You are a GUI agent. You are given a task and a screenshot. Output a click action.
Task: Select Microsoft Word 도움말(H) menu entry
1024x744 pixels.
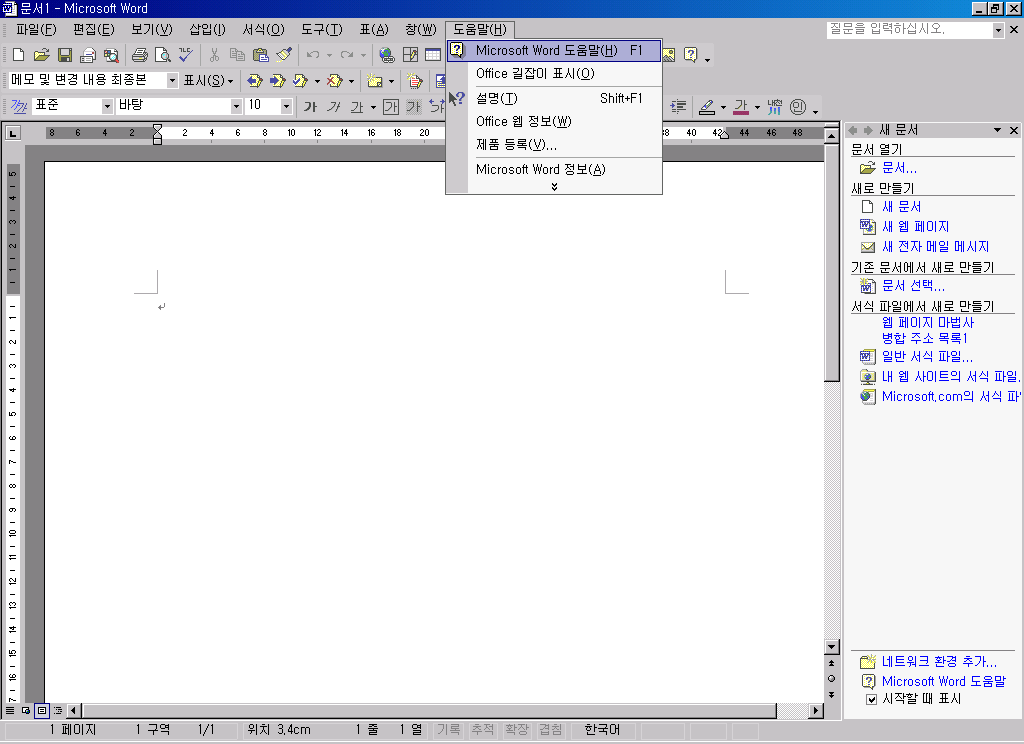coord(554,50)
